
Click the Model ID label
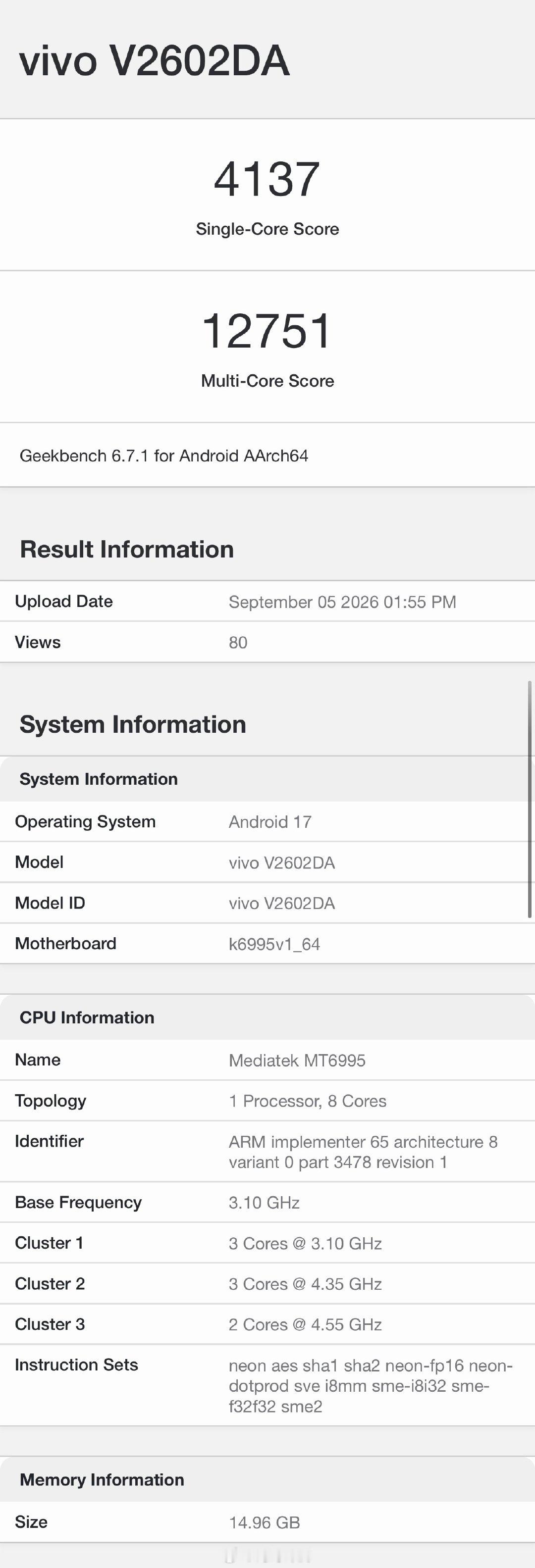click(50, 903)
